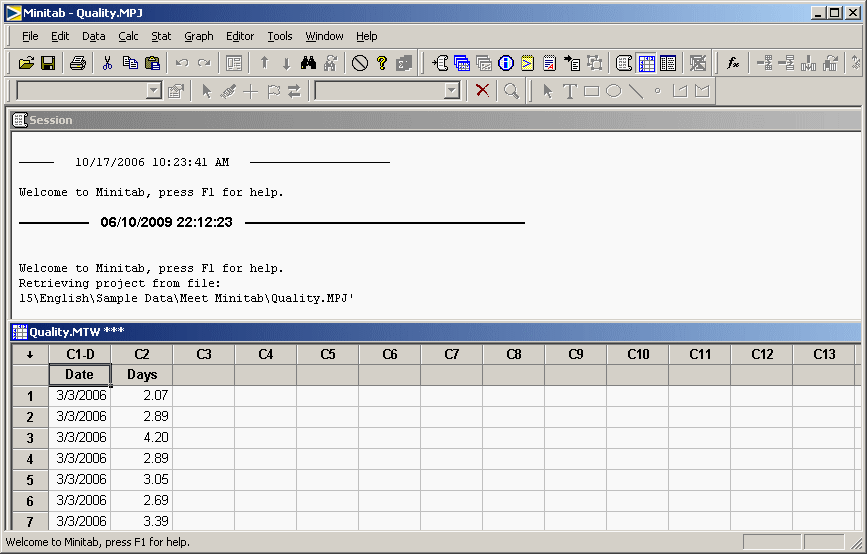Print the current window via printer icon

pyautogui.click(x=78, y=63)
